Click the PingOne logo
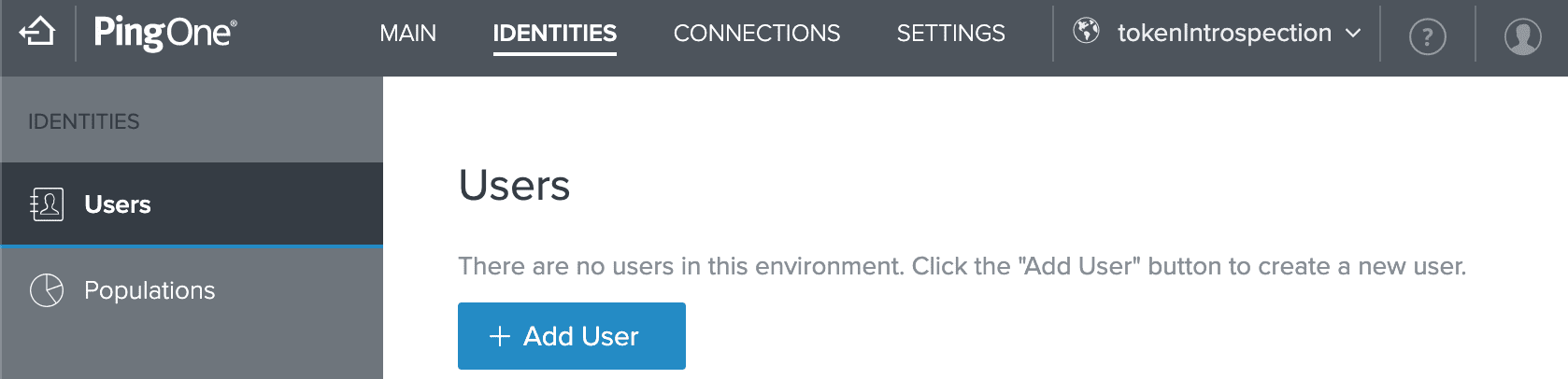Image resolution: width=1568 pixels, height=379 pixels. (x=165, y=34)
